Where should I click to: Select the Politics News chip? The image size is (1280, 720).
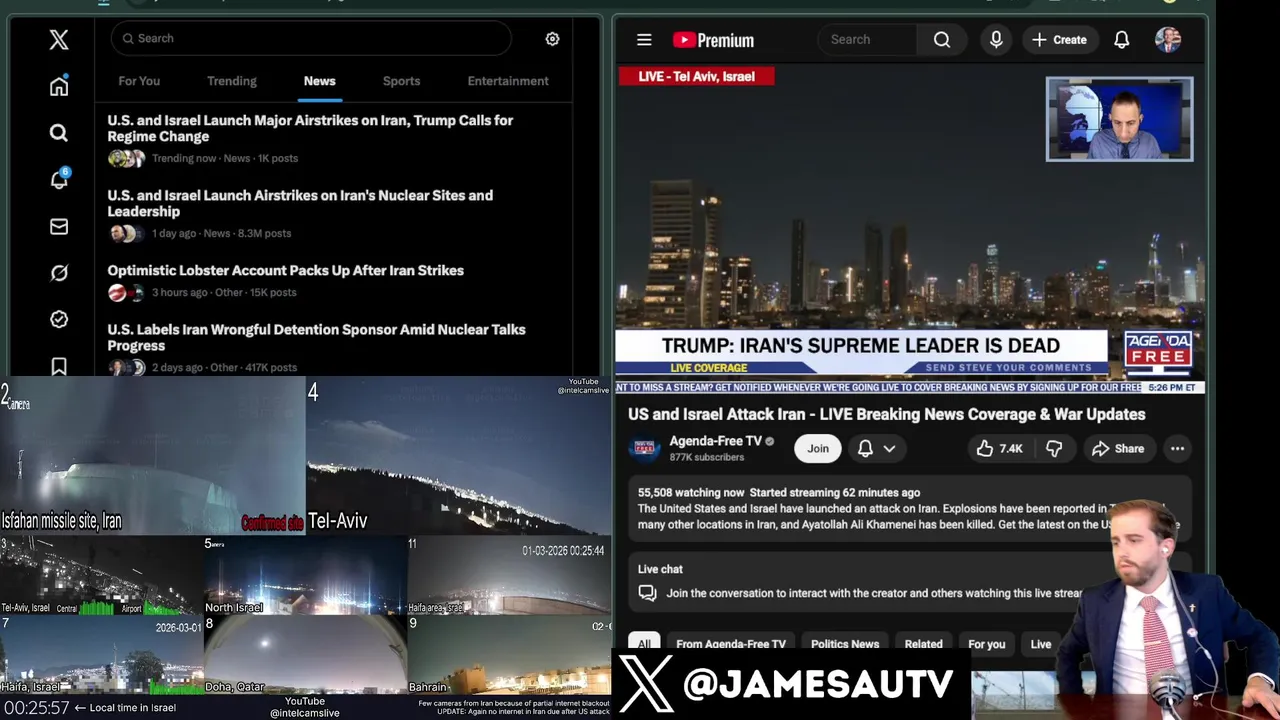(845, 644)
